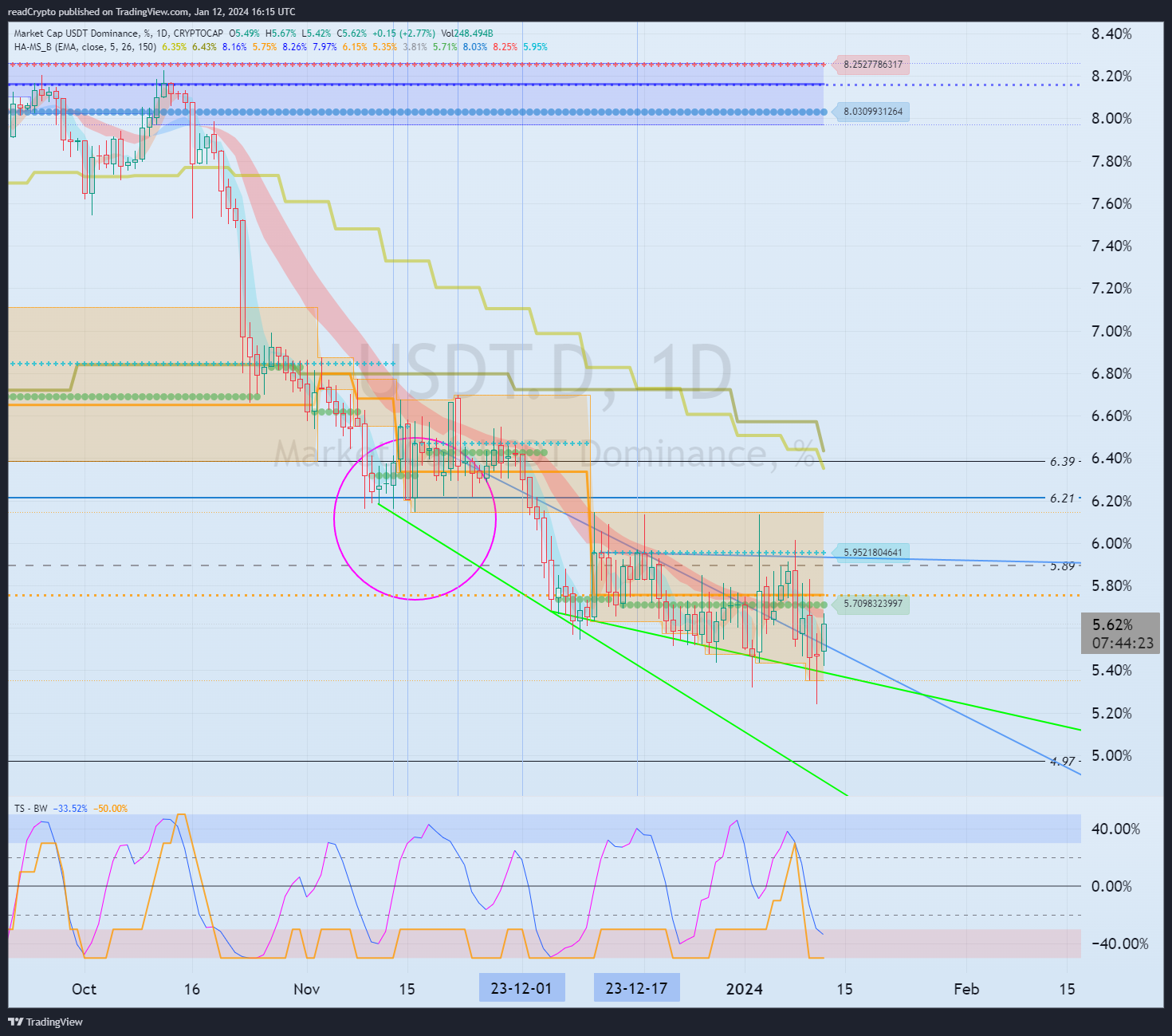Click the 8.0309931264 blue price tag

pos(871,112)
